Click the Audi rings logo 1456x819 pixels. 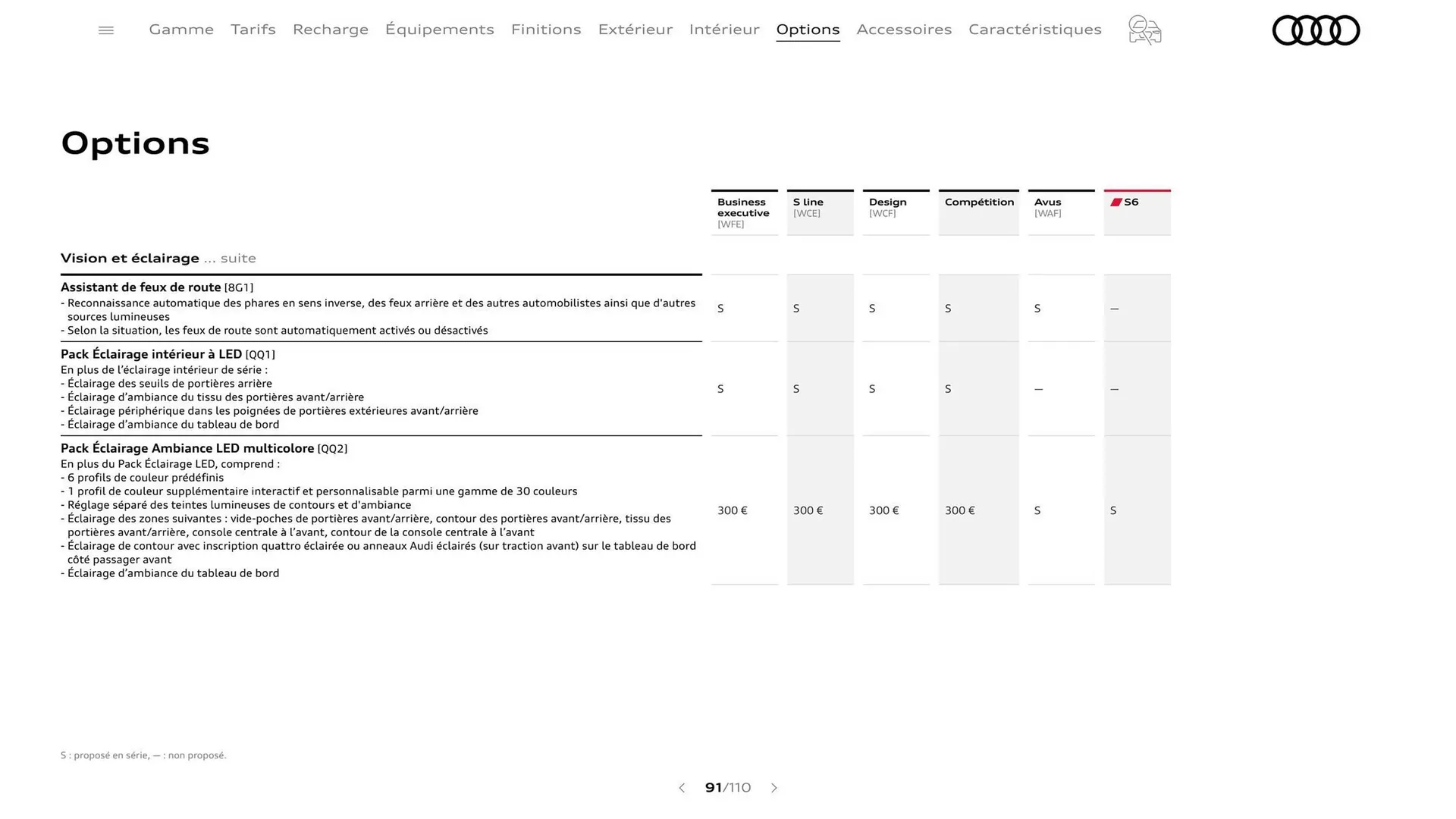click(x=1316, y=30)
